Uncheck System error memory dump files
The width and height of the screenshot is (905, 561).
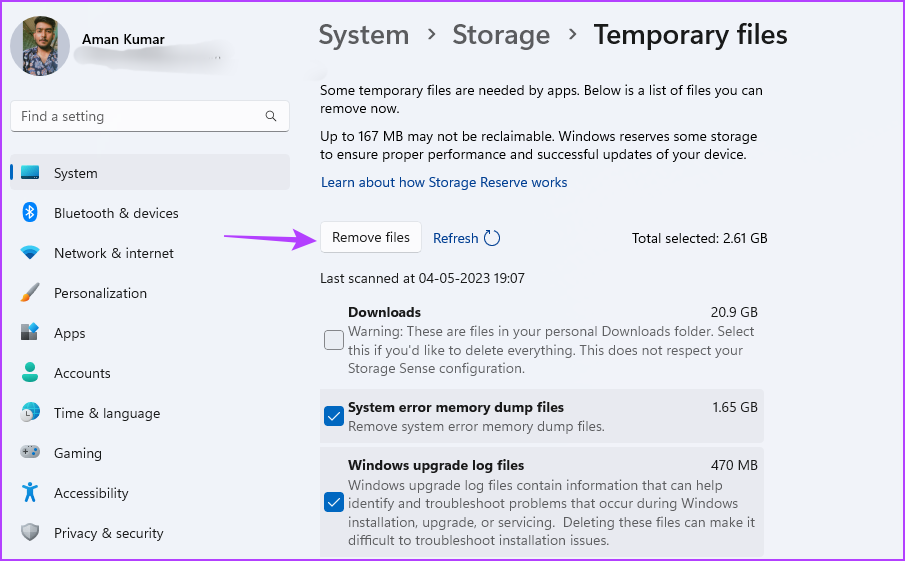(x=334, y=416)
